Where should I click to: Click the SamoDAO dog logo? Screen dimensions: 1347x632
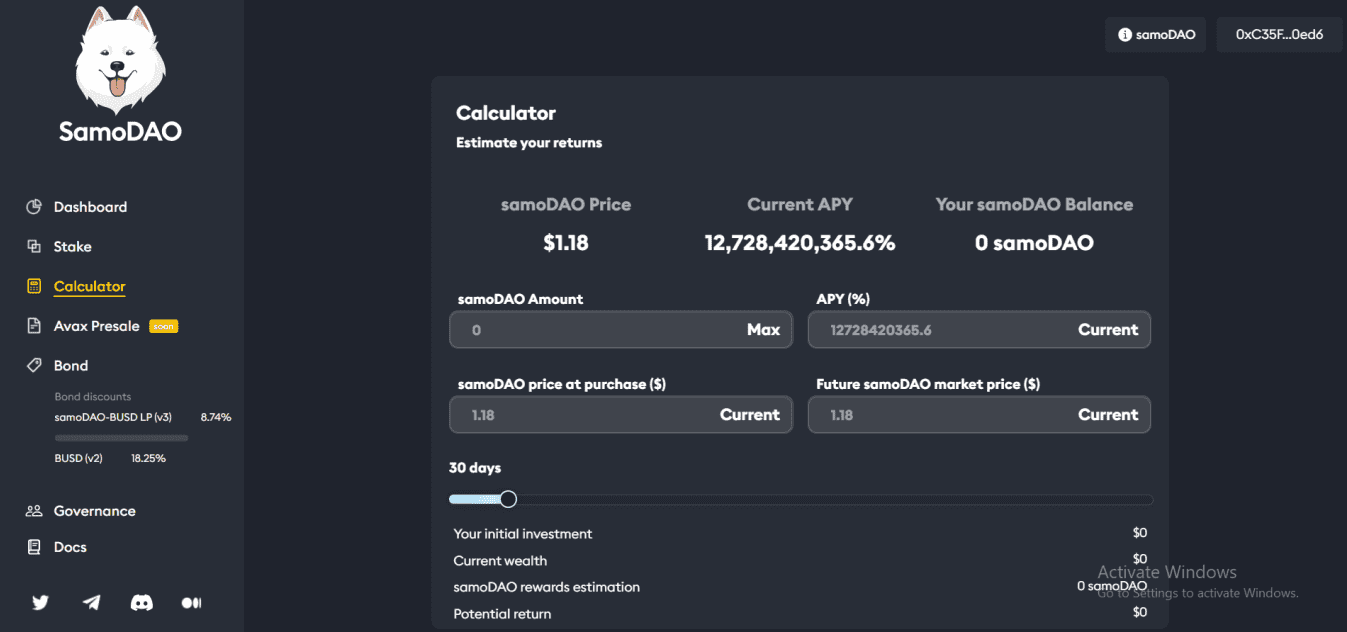(x=120, y=60)
